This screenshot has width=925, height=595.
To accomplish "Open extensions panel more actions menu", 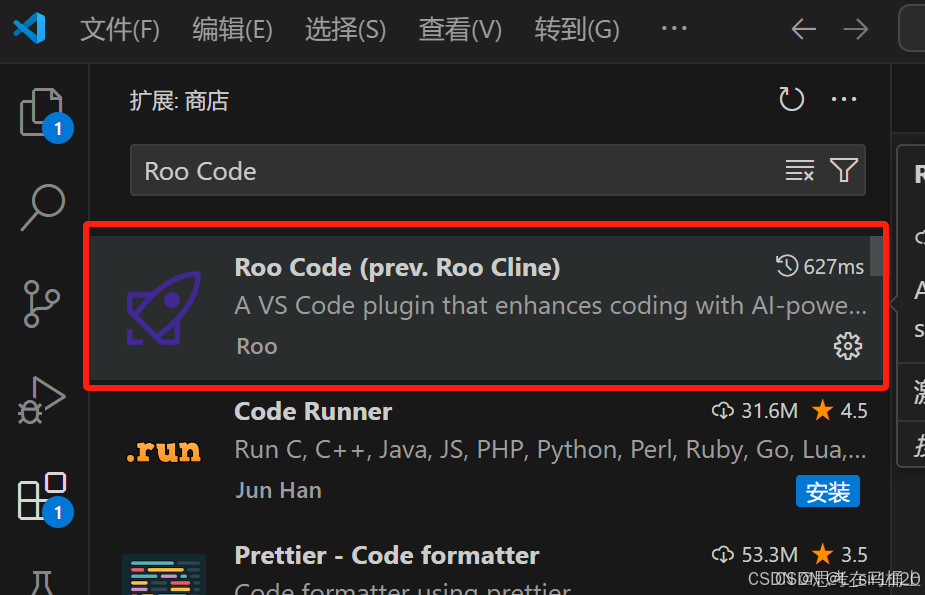I will pyautogui.click(x=844, y=99).
